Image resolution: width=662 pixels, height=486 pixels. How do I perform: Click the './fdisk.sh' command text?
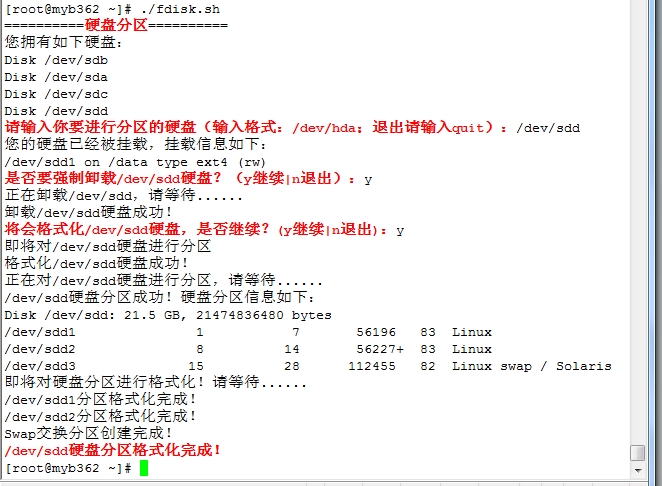click(x=180, y=9)
